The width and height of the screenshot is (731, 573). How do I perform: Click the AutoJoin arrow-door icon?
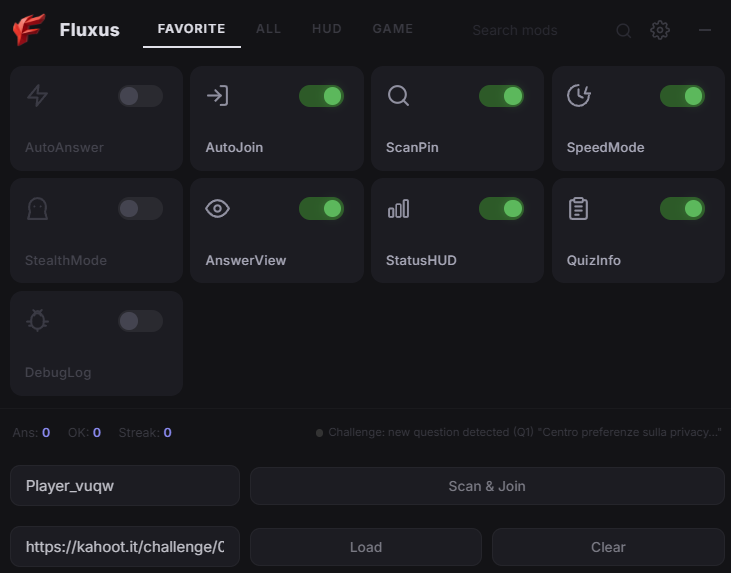click(218, 96)
